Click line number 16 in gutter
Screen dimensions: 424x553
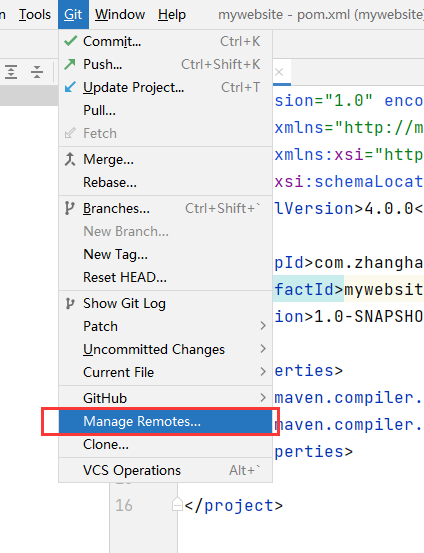coord(123,505)
